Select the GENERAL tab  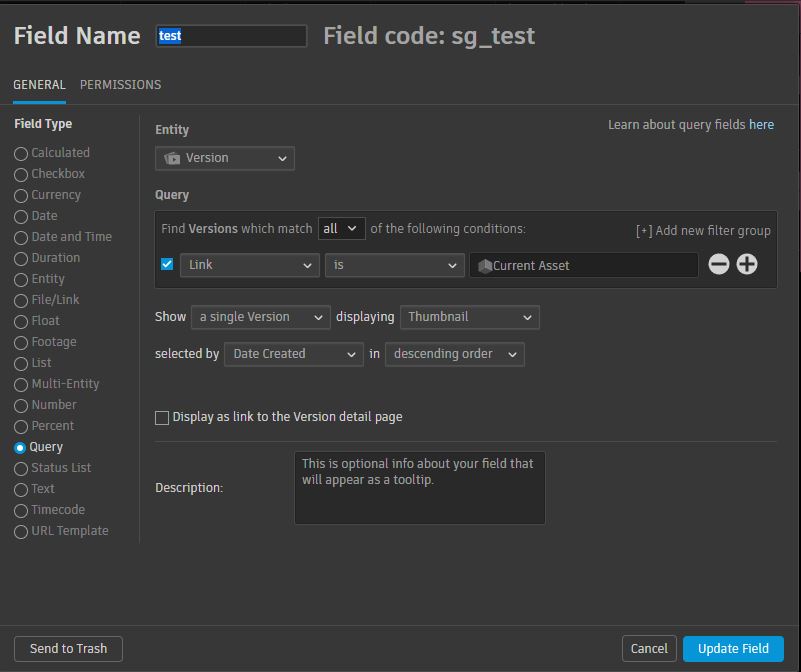pos(39,85)
